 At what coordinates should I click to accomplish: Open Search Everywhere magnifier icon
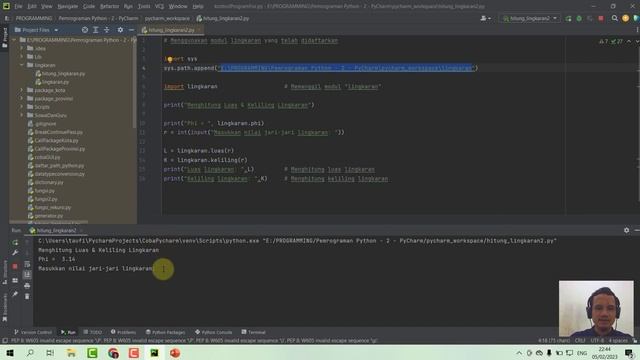pyautogui.click(x=614, y=18)
